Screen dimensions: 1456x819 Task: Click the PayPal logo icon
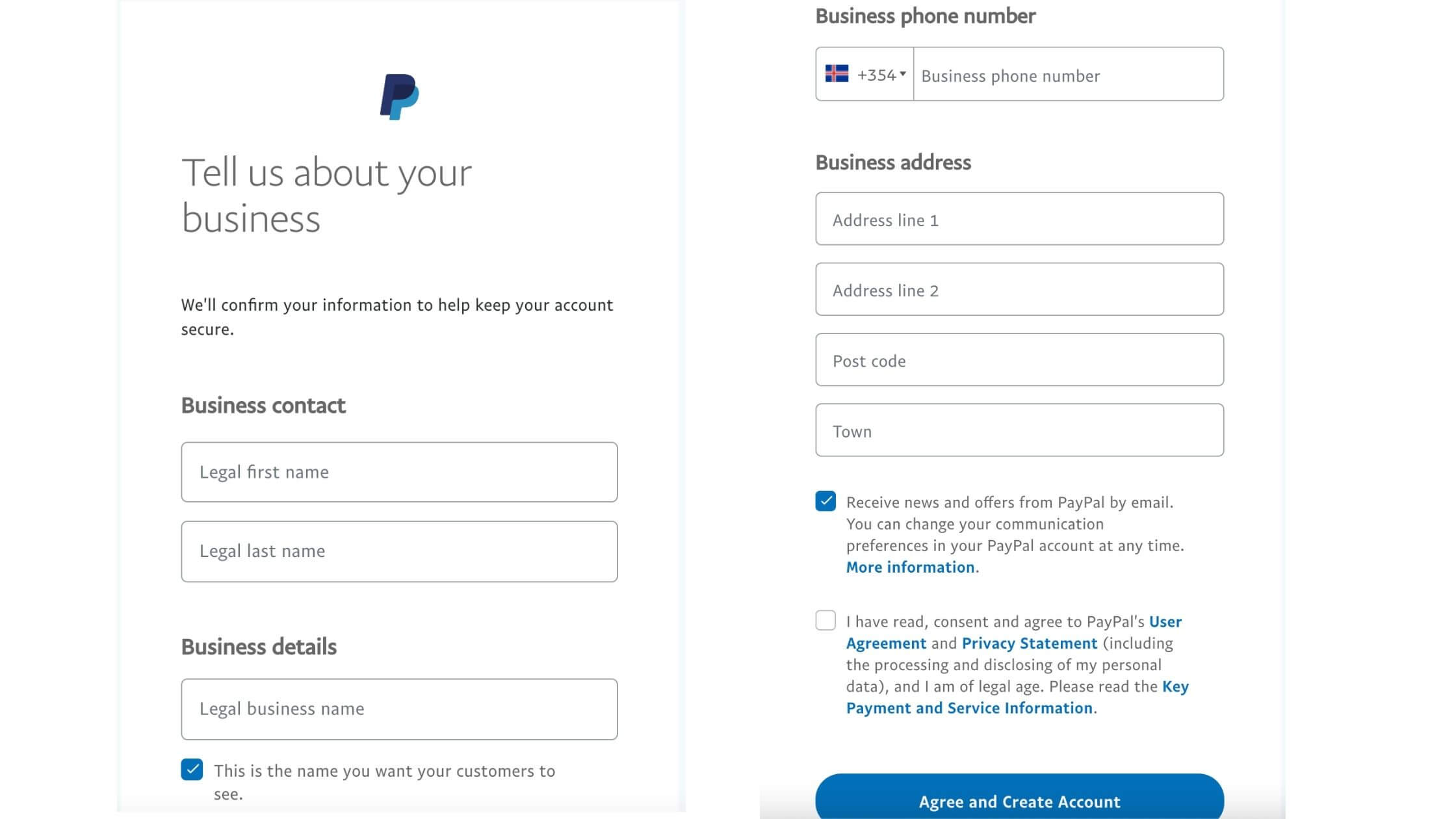click(399, 97)
